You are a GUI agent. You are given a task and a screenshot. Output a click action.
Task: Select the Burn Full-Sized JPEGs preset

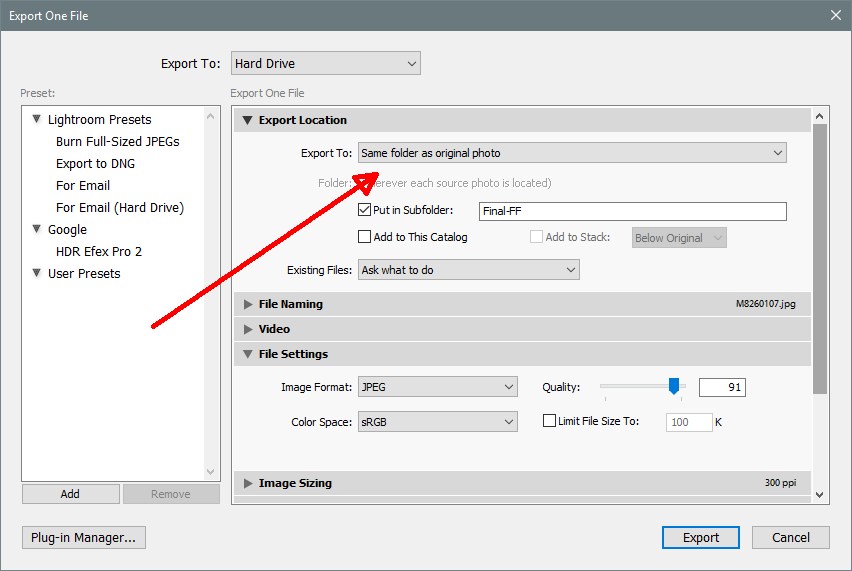pyautogui.click(x=118, y=142)
